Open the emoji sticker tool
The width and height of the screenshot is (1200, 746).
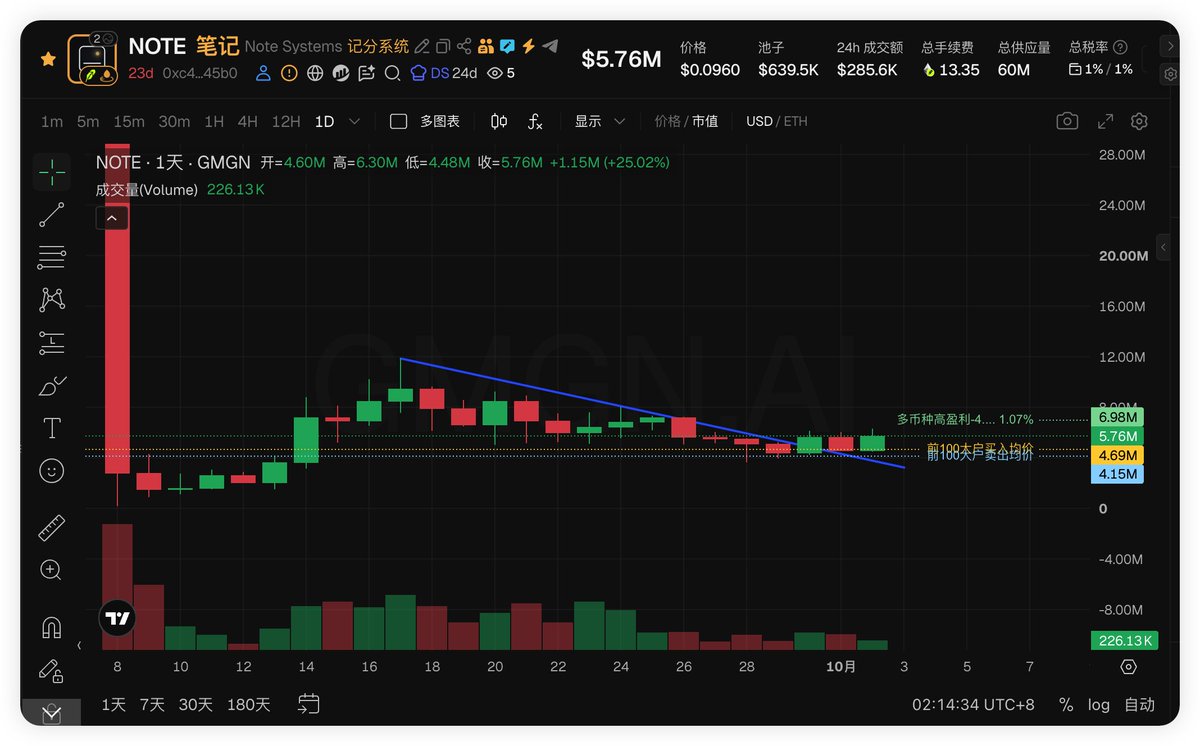[52, 470]
